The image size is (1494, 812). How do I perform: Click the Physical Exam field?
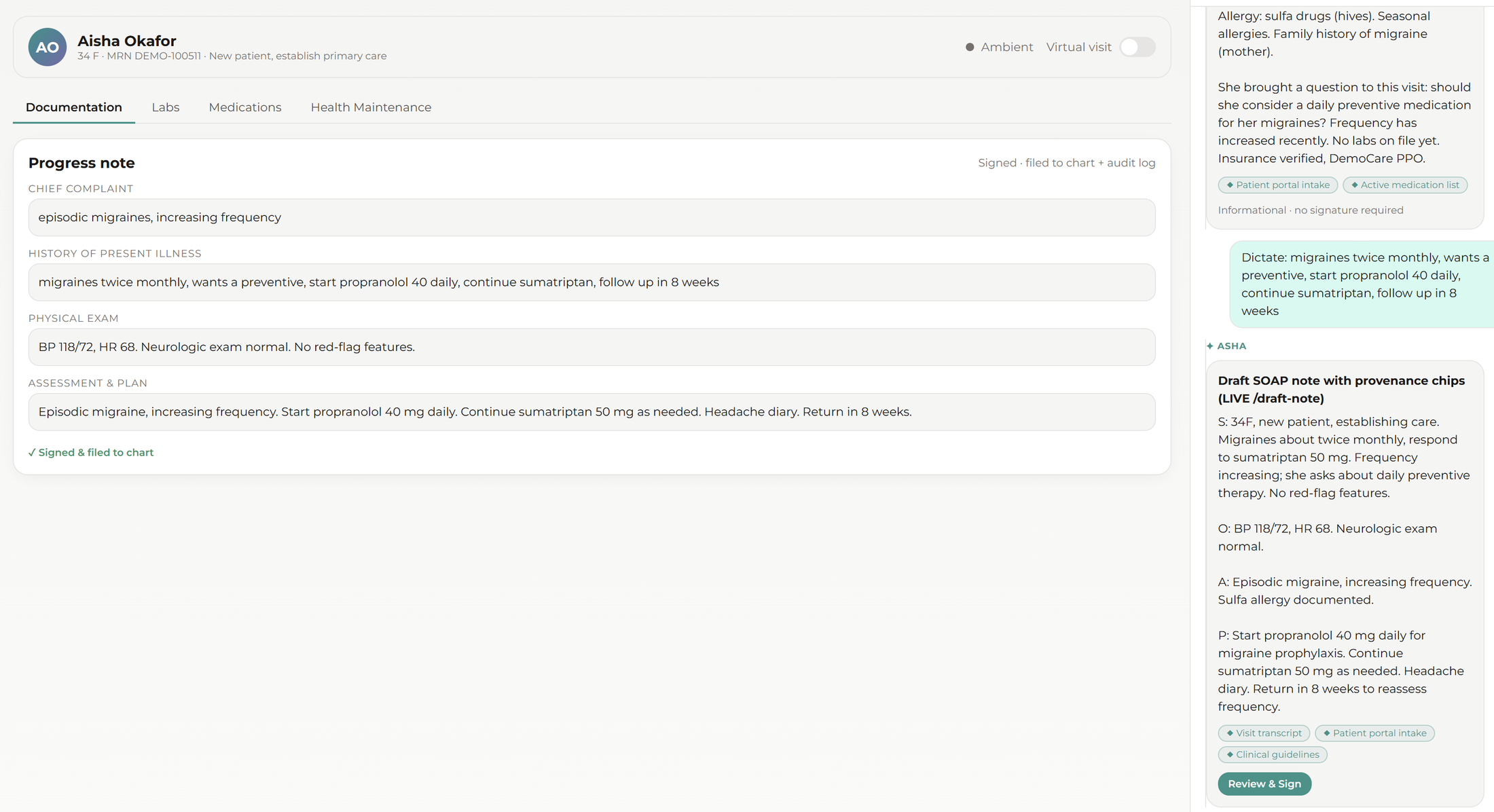pos(591,347)
